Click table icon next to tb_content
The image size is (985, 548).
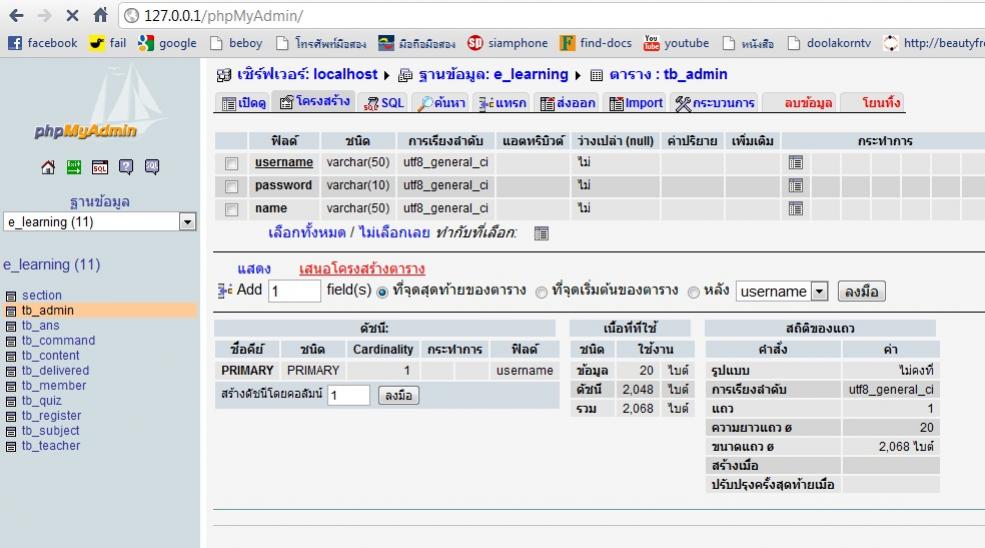(x=11, y=356)
